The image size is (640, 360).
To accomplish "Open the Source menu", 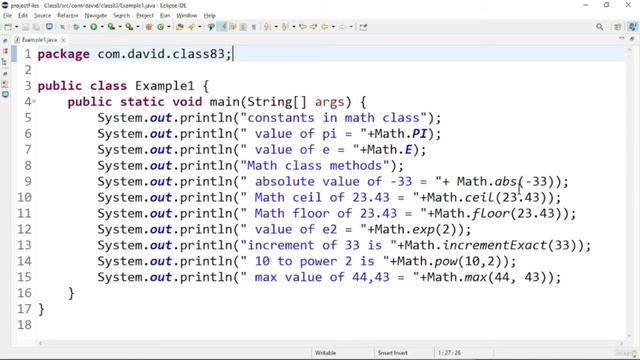I will coord(42,16).
